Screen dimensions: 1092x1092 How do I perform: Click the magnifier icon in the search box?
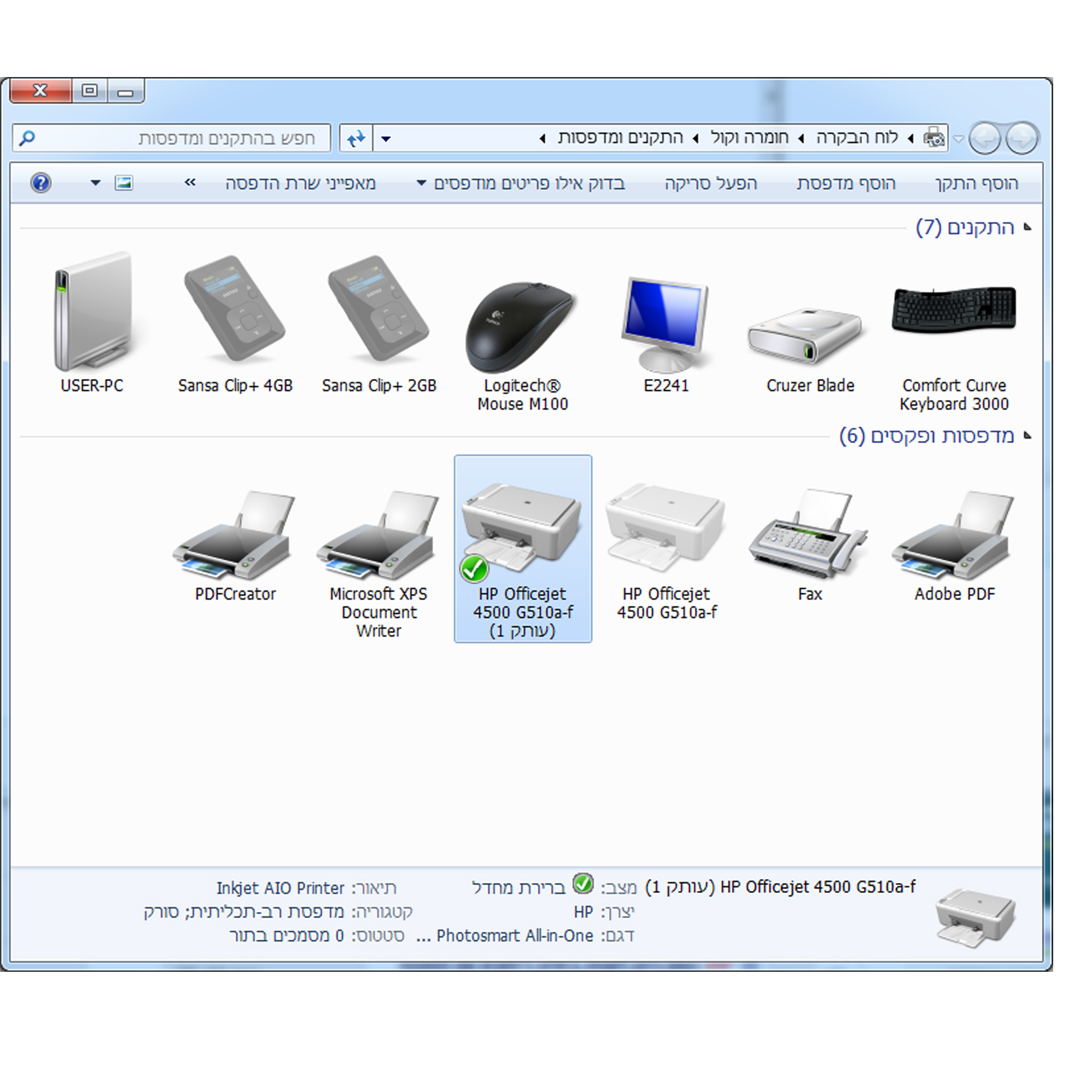coord(26,138)
